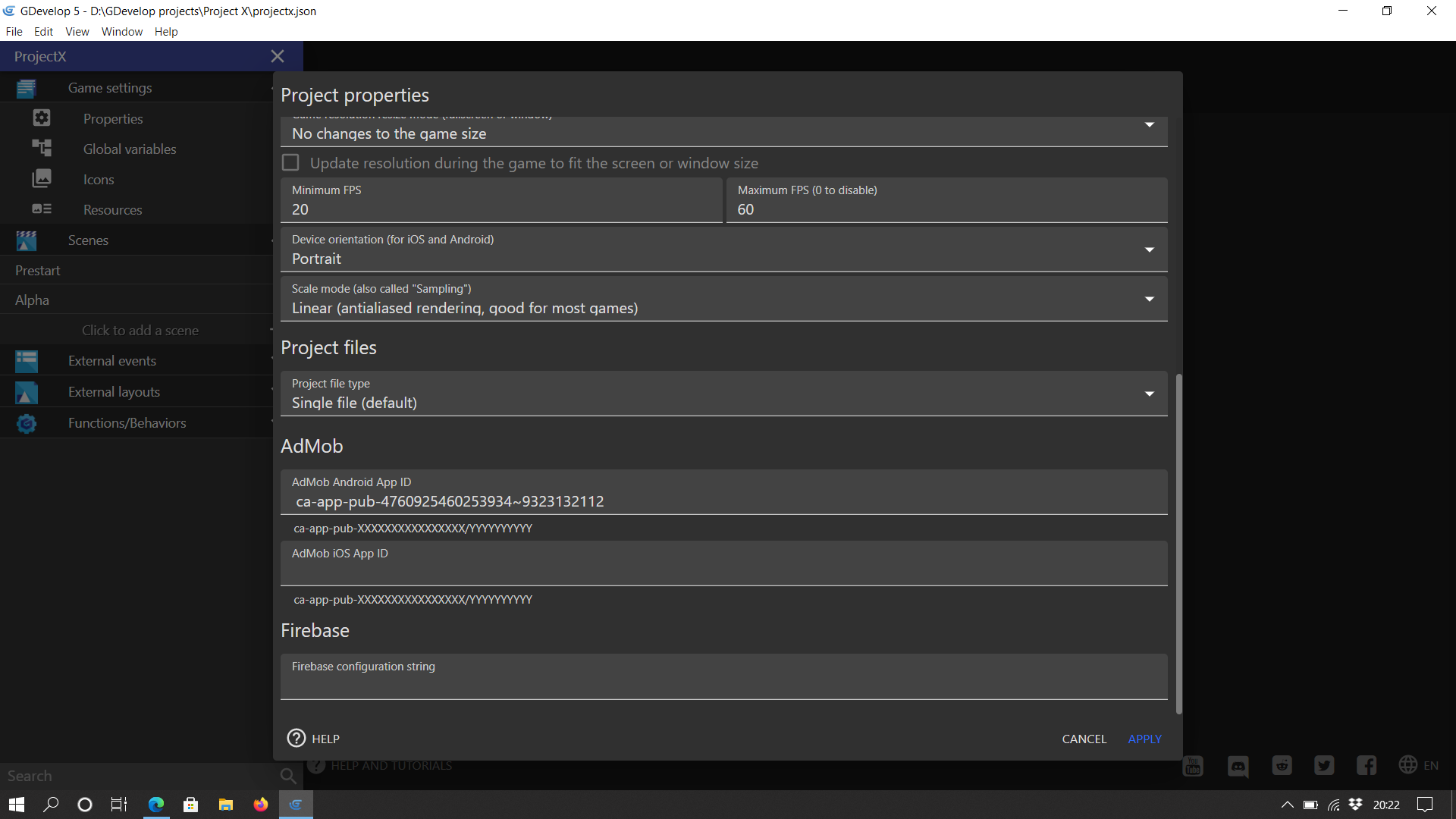Open the Help menu item
This screenshot has height=819, width=1456.
166,31
